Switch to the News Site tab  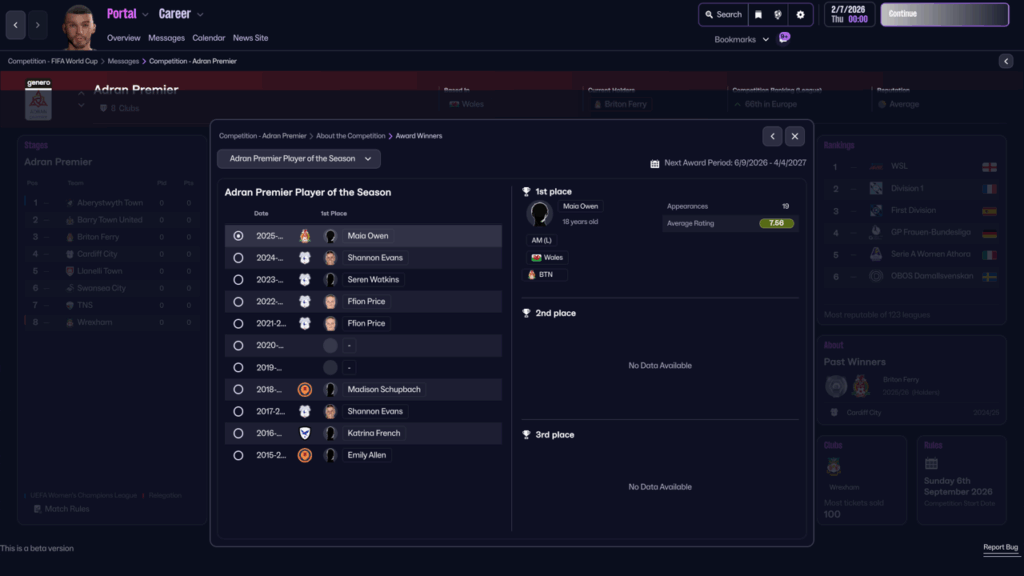250,38
